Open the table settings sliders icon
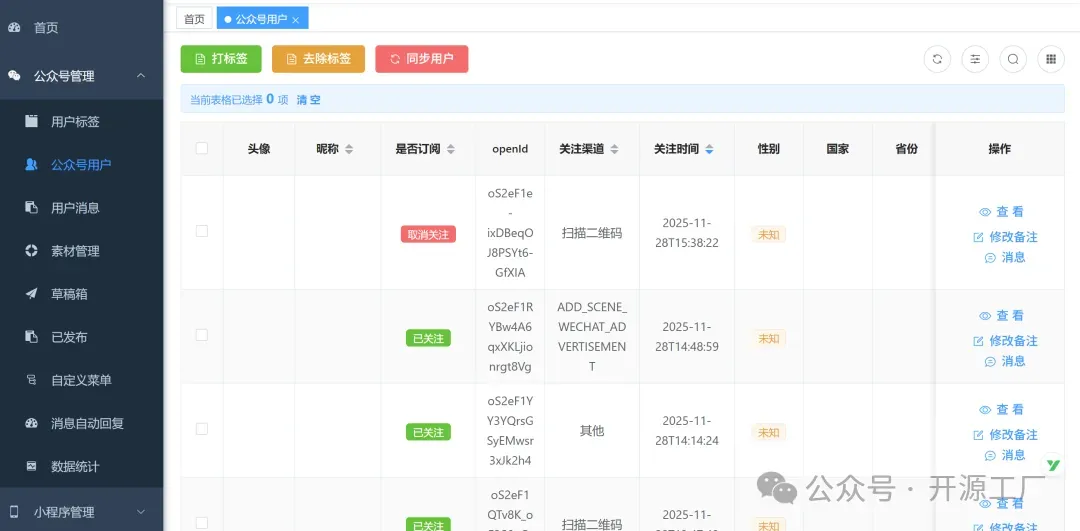Image resolution: width=1080 pixels, height=531 pixels. pos(975,59)
